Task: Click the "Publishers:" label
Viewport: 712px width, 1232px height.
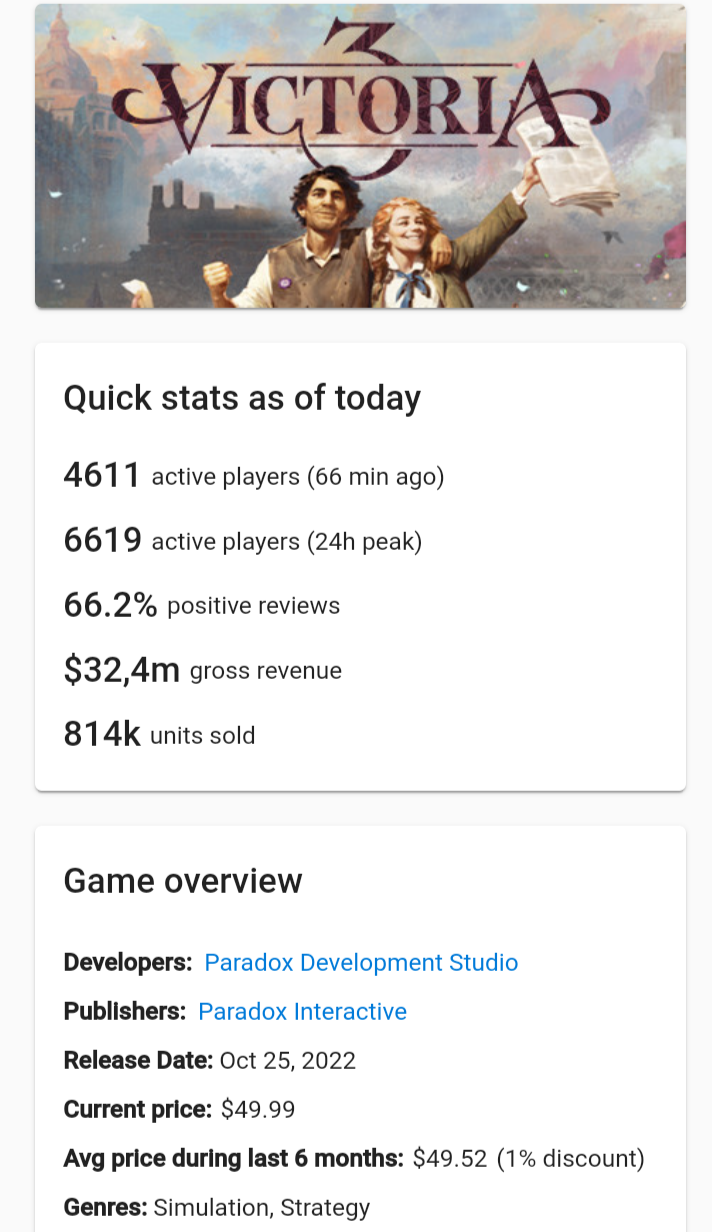Action: pos(125,1012)
